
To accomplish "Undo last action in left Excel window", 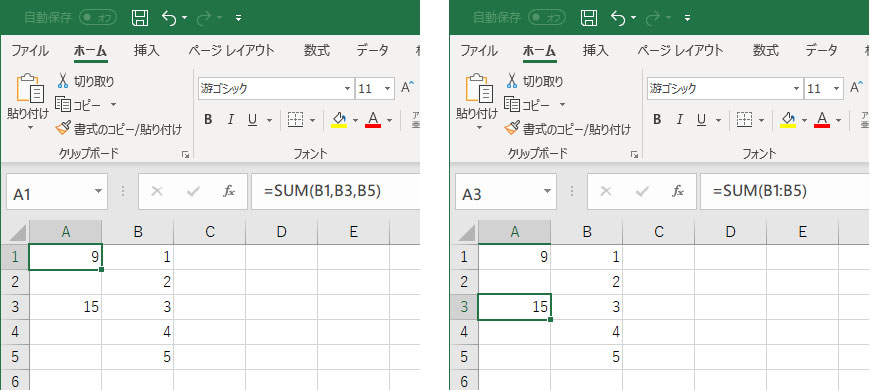I will coord(169,18).
